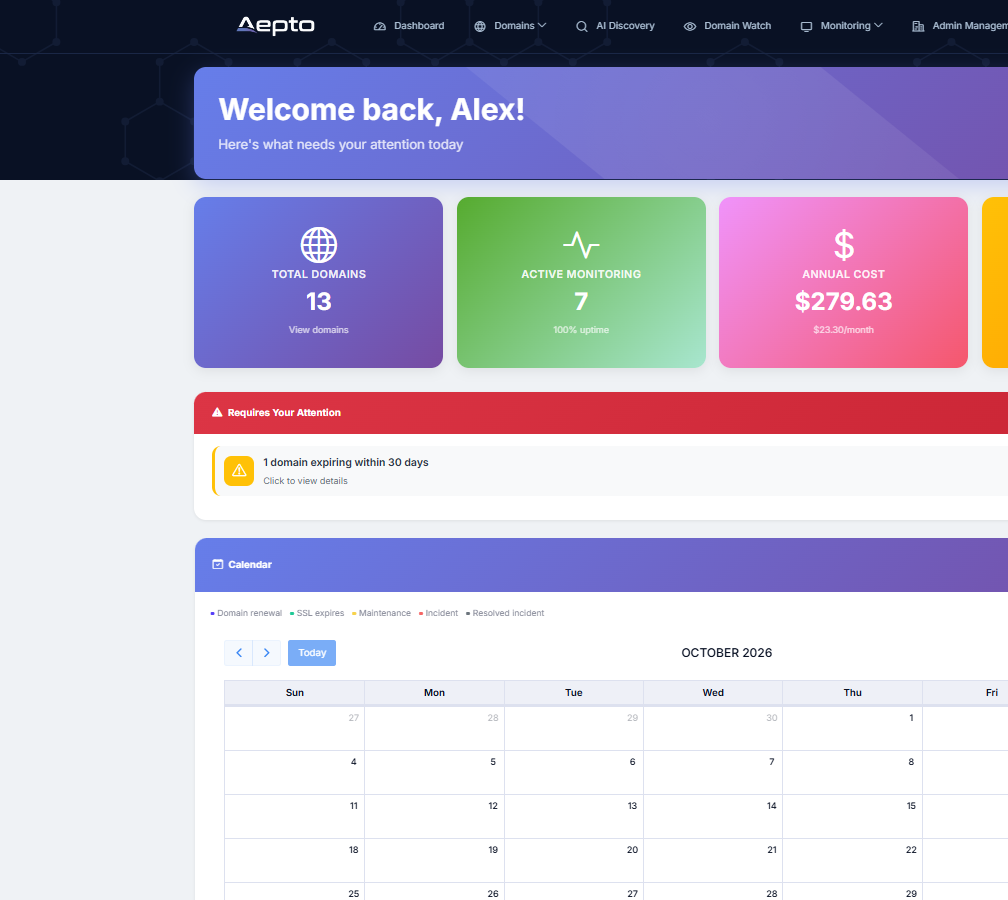The width and height of the screenshot is (1008, 900).
Task: Click the View domains link
Action: coord(319,330)
